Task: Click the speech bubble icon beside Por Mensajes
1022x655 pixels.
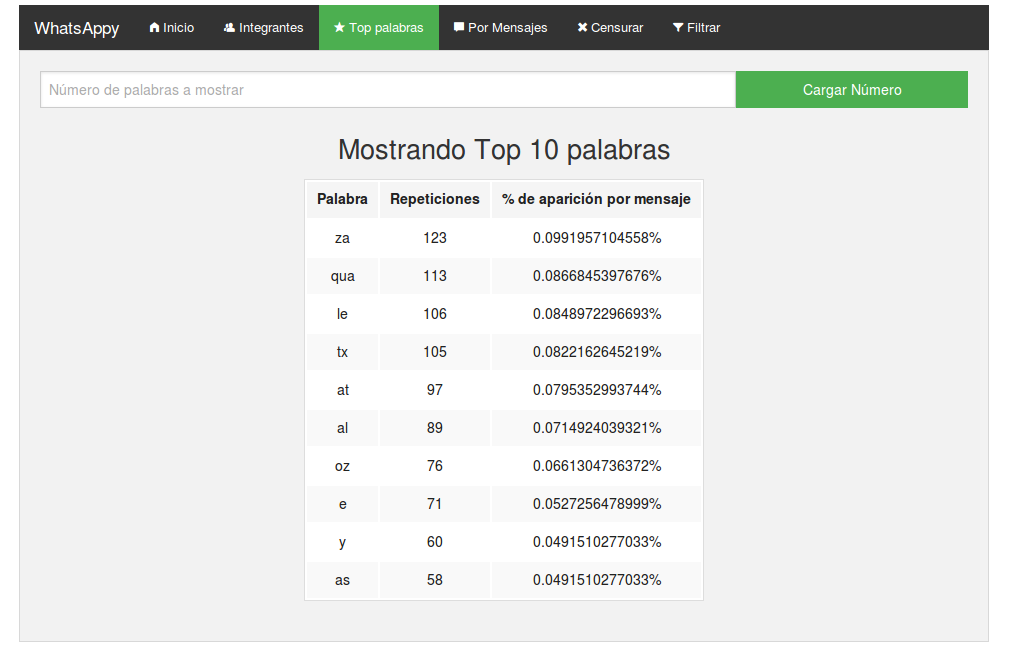Action: 459,28
